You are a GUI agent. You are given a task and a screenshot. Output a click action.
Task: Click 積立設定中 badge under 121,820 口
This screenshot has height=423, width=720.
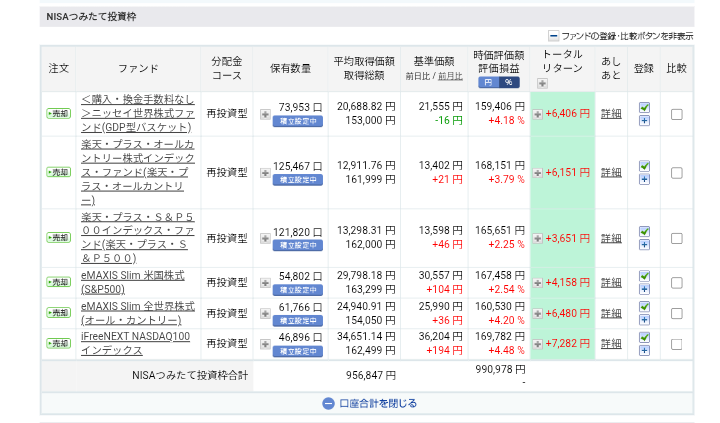(x=298, y=246)
